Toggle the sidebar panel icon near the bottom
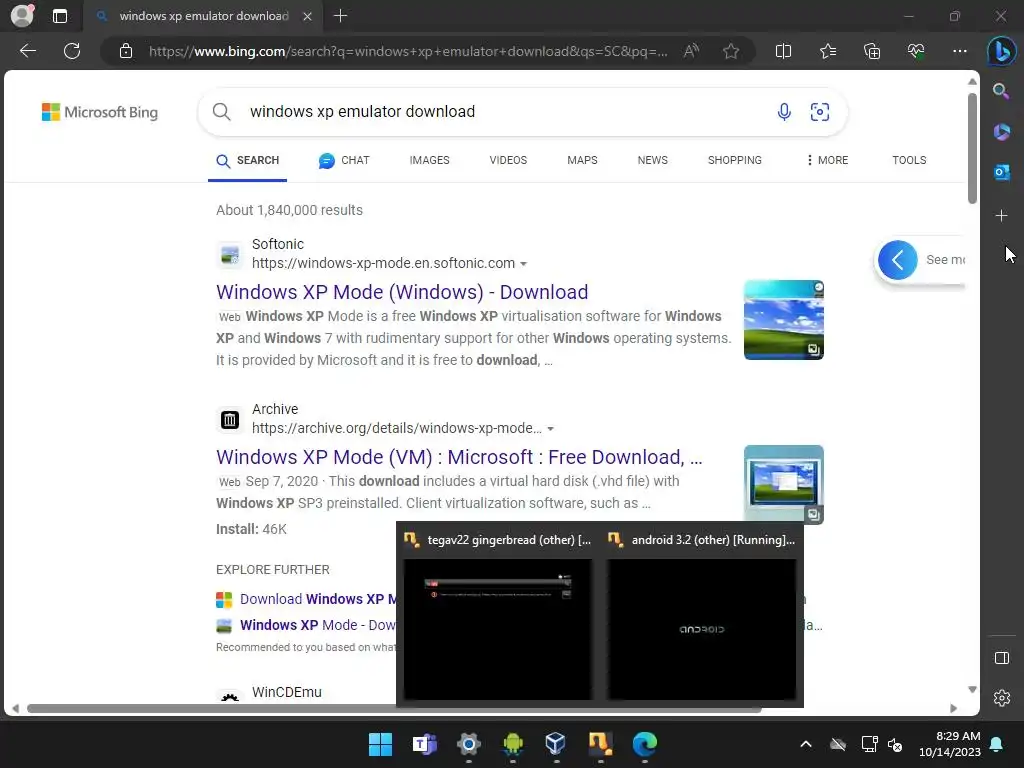Screen dimensions: 1024x768 click(1002, 658)
